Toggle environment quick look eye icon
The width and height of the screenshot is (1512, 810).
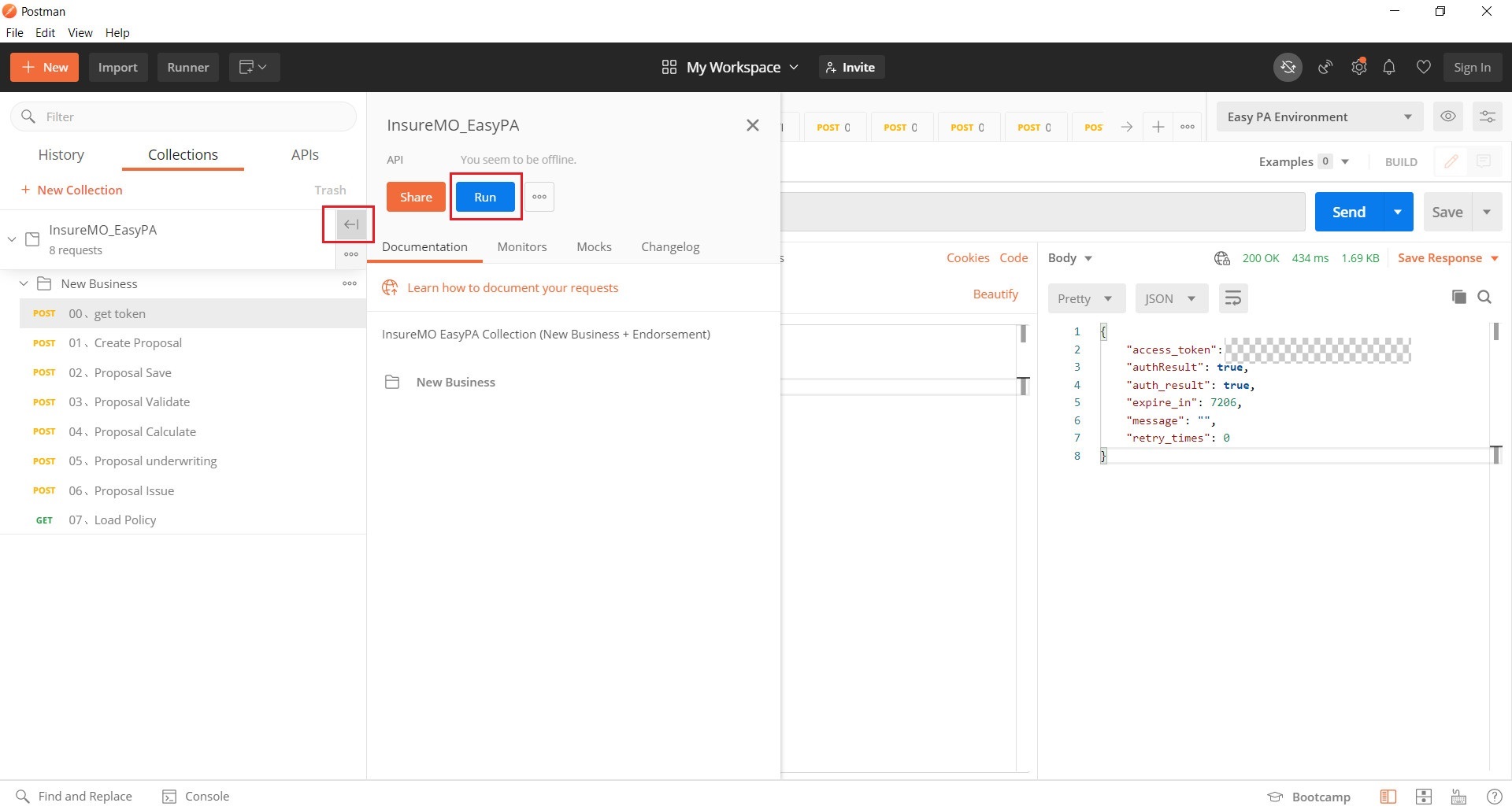tap(1447, 117)
